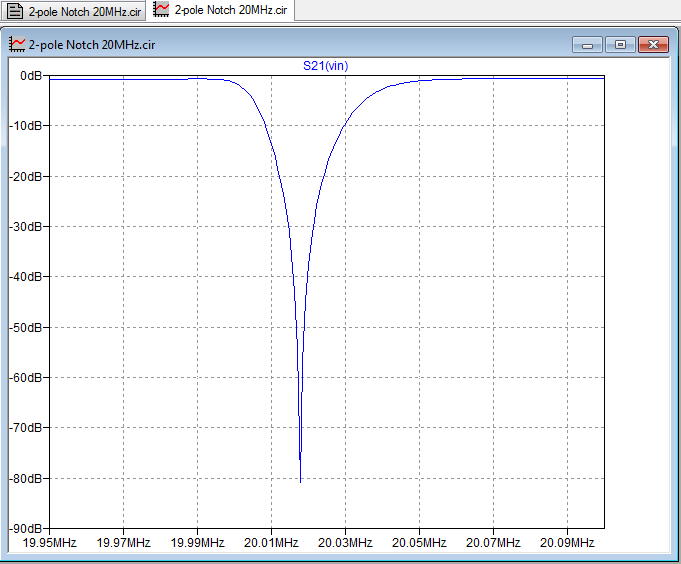Screen dimensions: 681x564
Task: Click the 19.95MHz frequency label
Action: point(50,543)
